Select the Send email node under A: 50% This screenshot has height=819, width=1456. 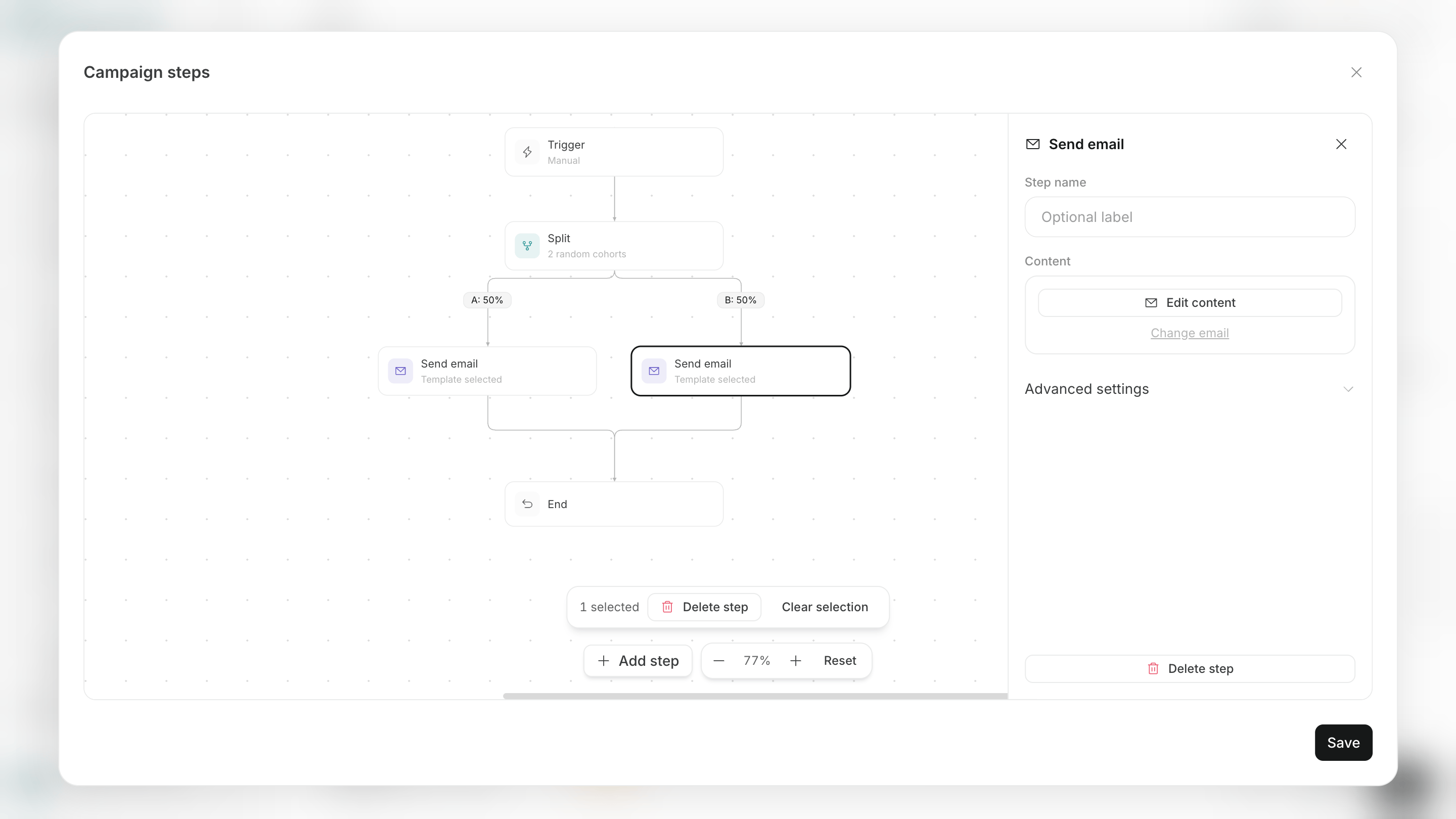pos(487,371)
